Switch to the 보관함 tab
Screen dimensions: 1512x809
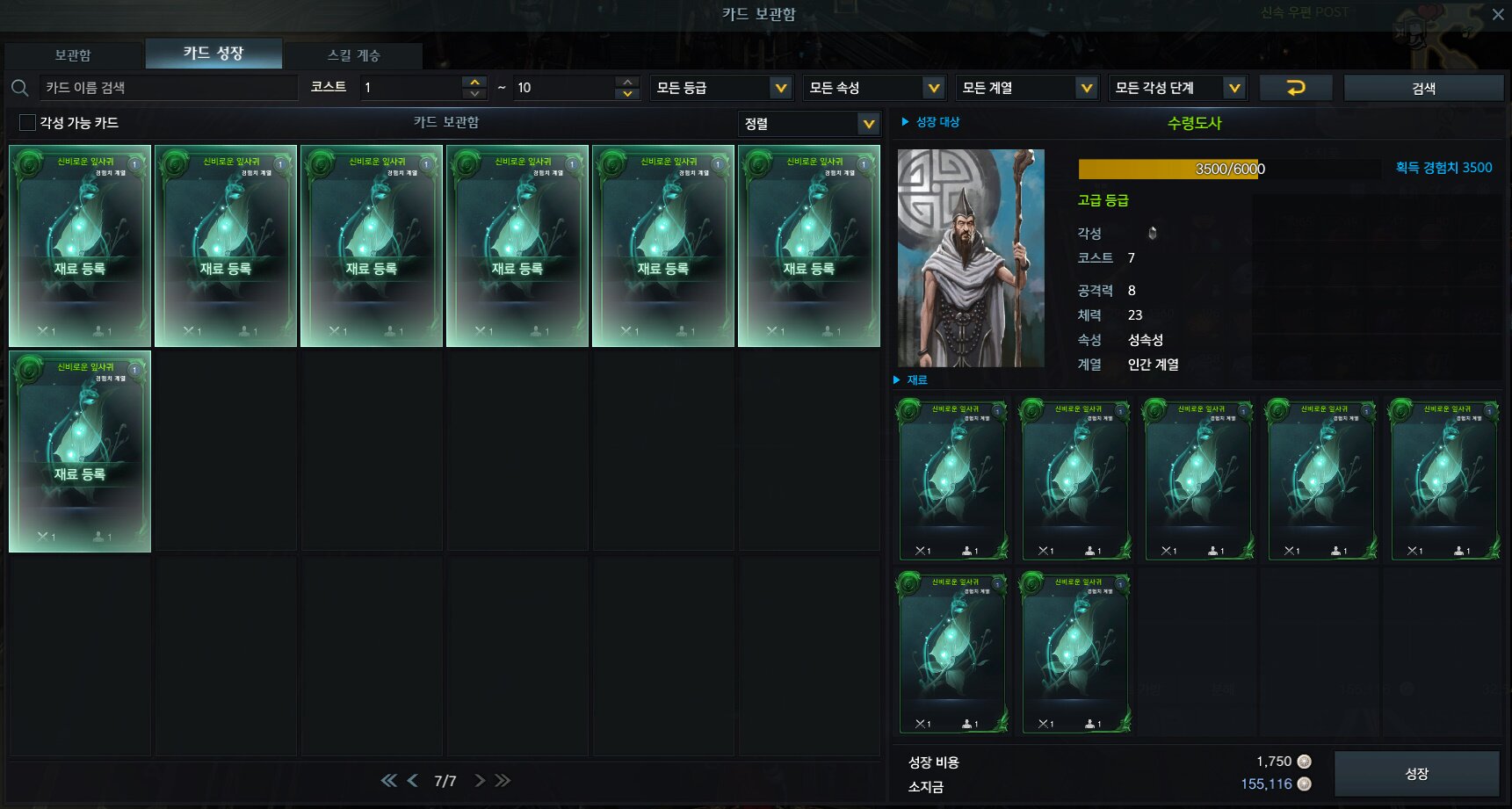click(73, 54)
